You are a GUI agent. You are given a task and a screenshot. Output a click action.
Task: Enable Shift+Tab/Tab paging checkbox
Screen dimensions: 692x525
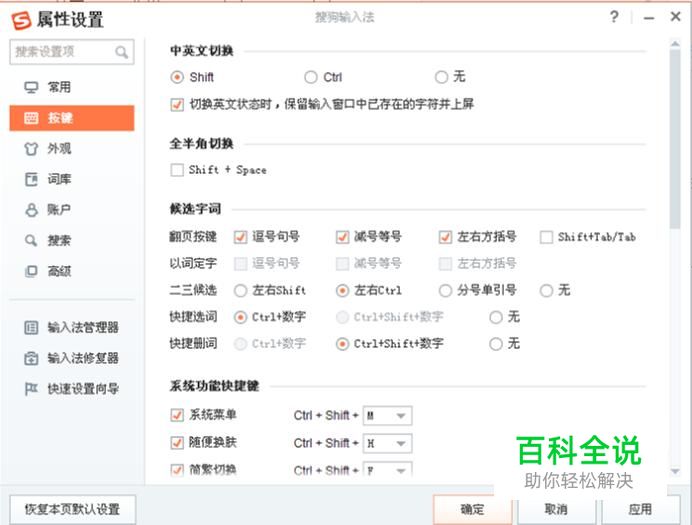(x=546, y=237)
